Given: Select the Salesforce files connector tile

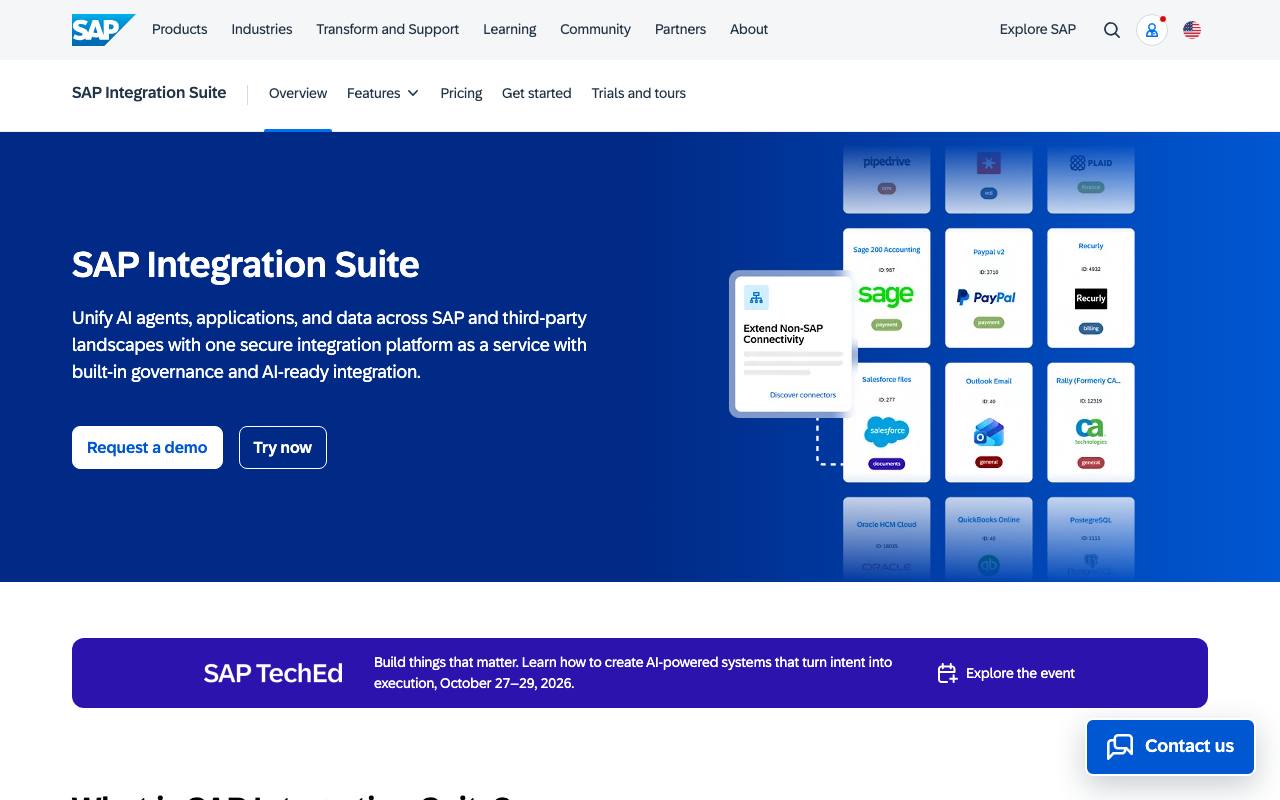Looking at the screenshot, I should pos(887,422).
